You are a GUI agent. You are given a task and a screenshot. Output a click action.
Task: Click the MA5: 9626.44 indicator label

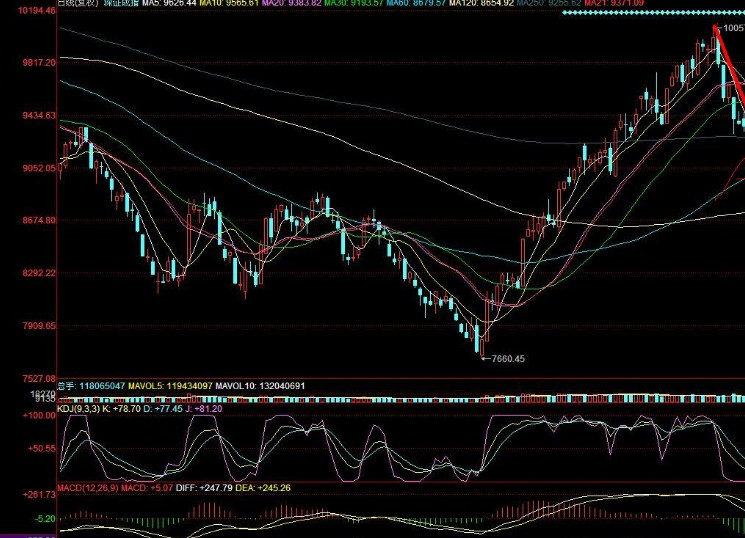click(170, 3)
